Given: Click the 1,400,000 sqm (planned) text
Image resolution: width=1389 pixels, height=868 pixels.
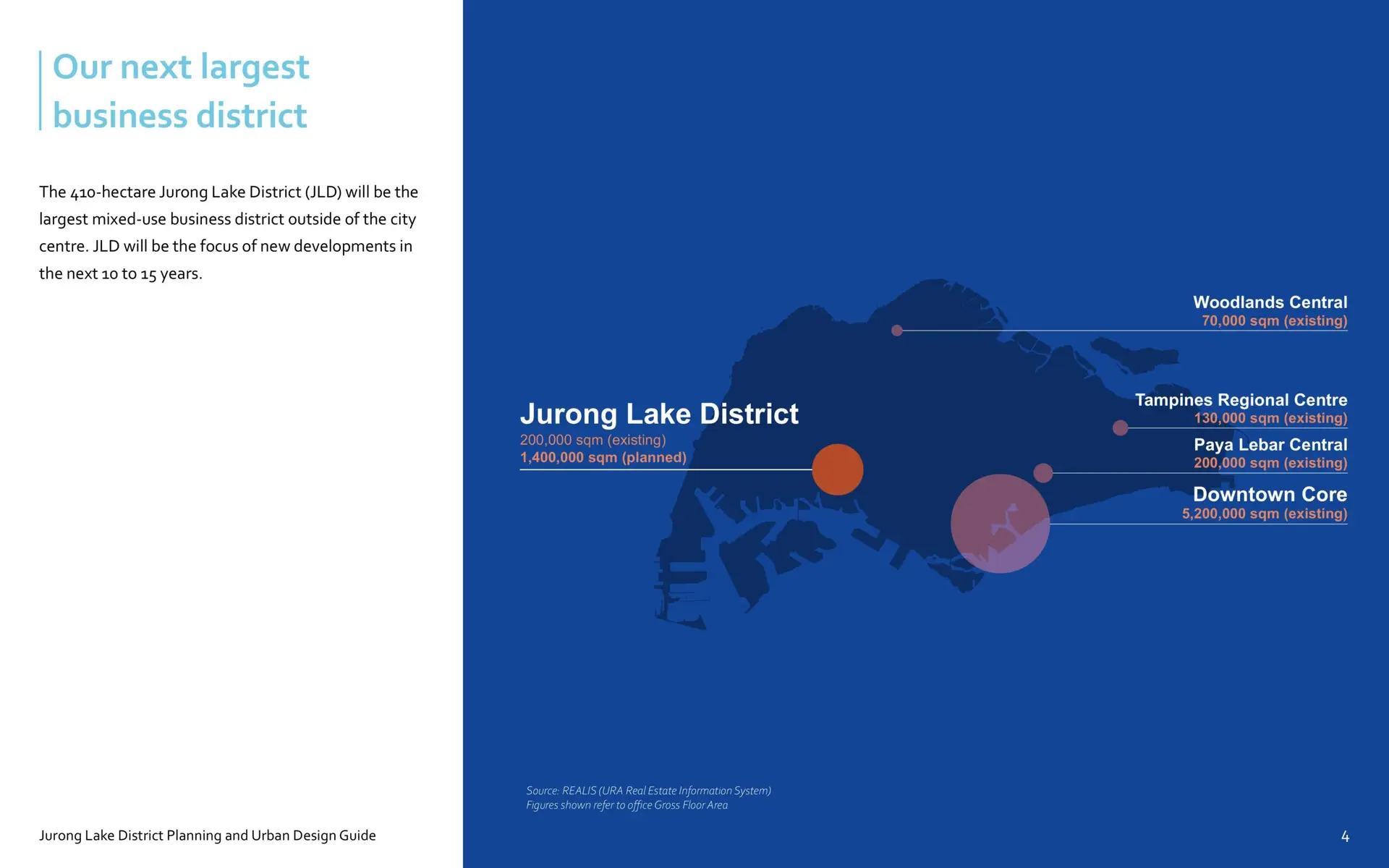Looking at the screenshot, I should click(603, 457).
